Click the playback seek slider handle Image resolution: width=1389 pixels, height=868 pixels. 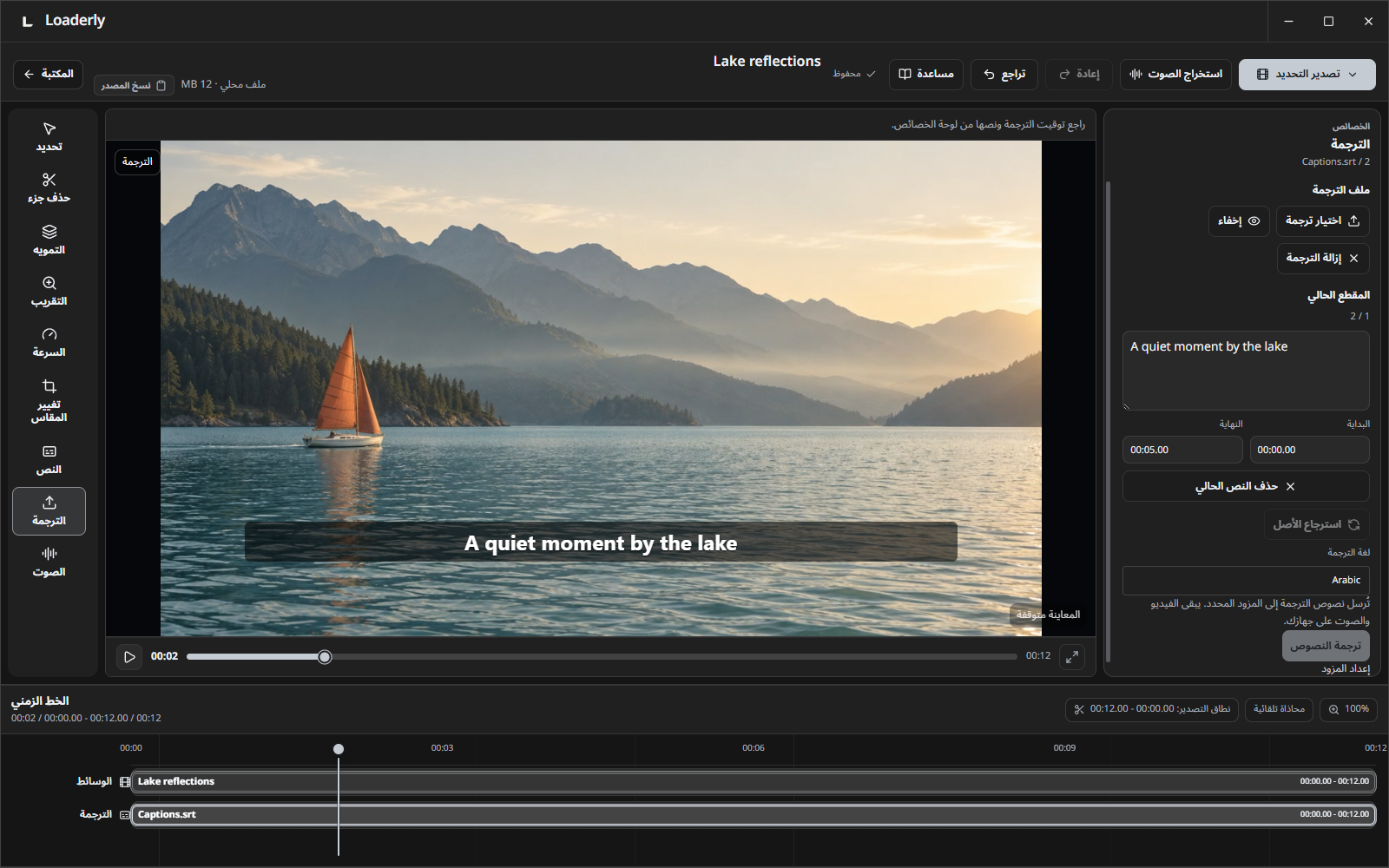pyautogui.click(x=325, y=657)
